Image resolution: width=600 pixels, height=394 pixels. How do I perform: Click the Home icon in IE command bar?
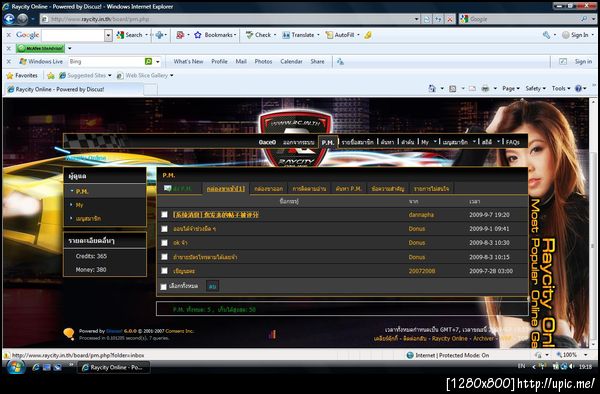432,88
